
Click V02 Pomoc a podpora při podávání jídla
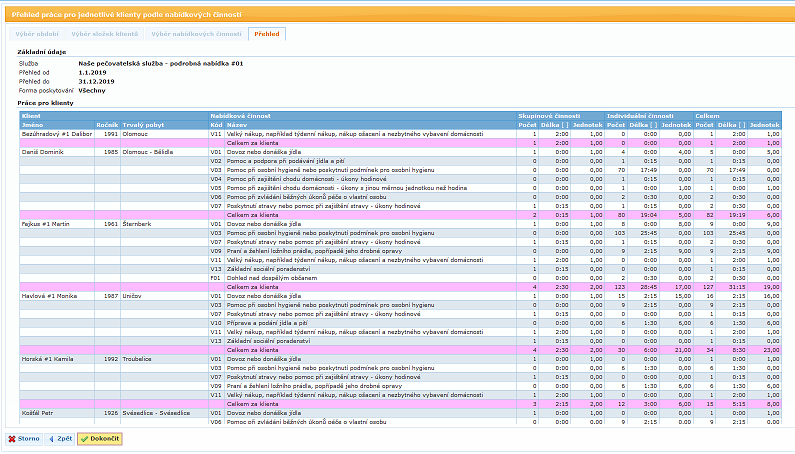tap(401, 161)
